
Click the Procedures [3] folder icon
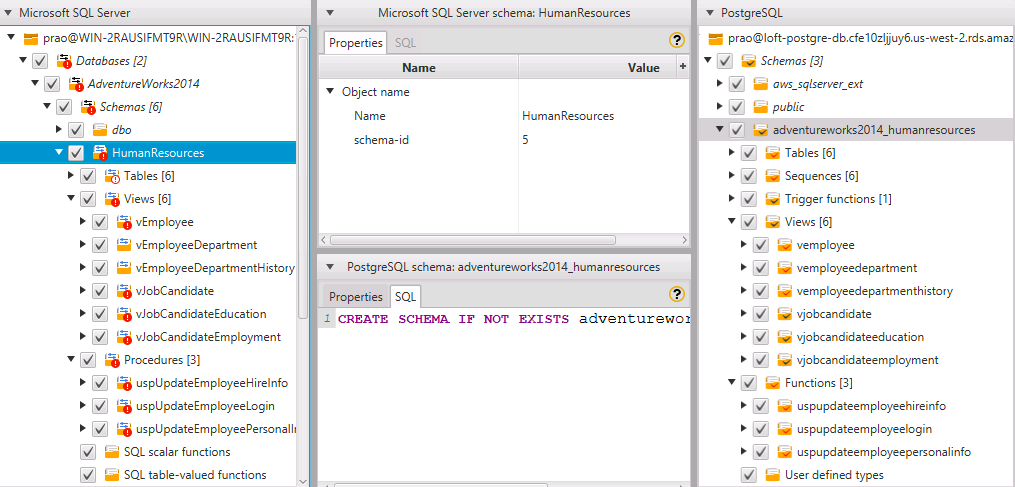click(112, 359)
